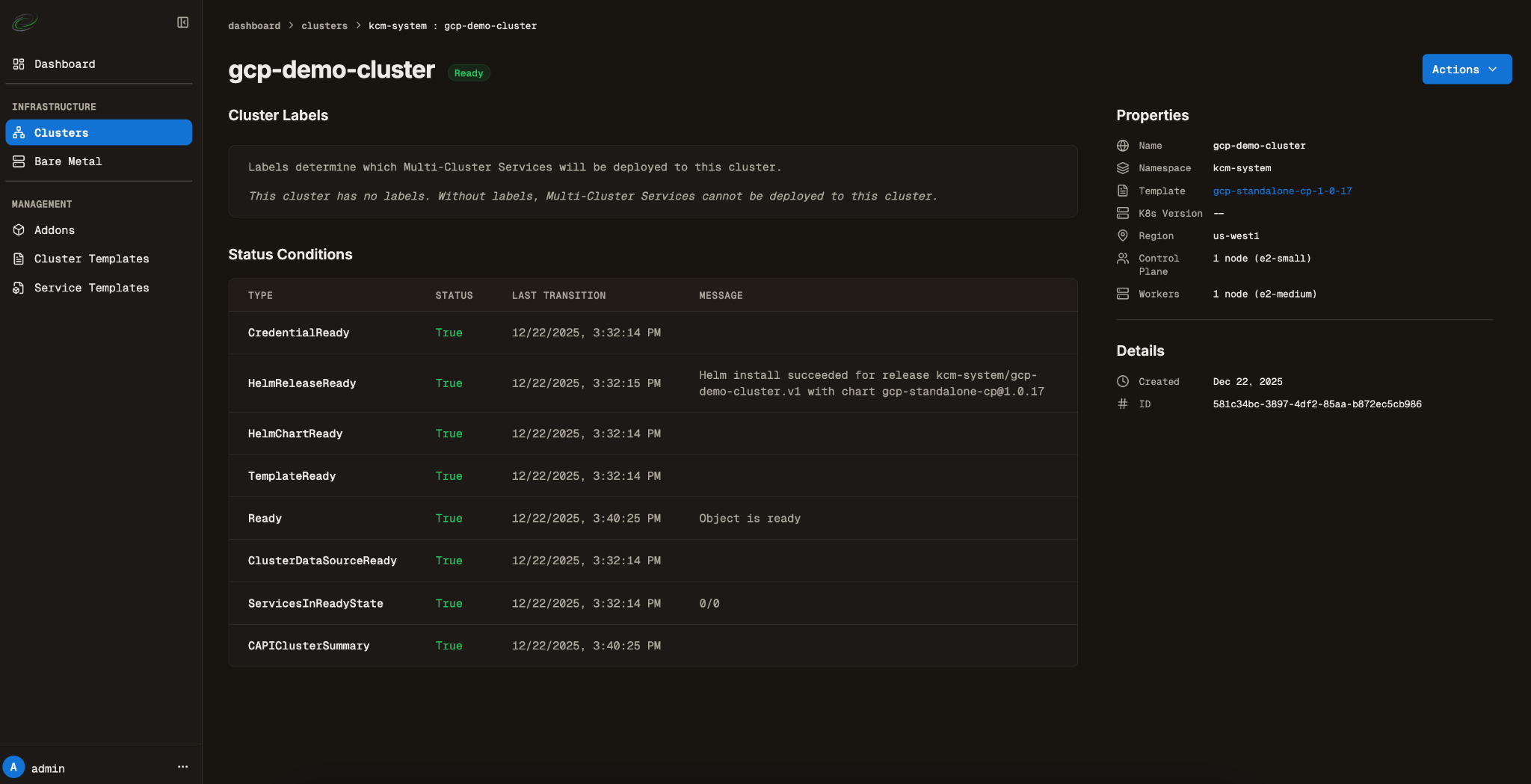Click the Clusters network icon
This screenshot has width=1531, height=784.
click(19, 133)
